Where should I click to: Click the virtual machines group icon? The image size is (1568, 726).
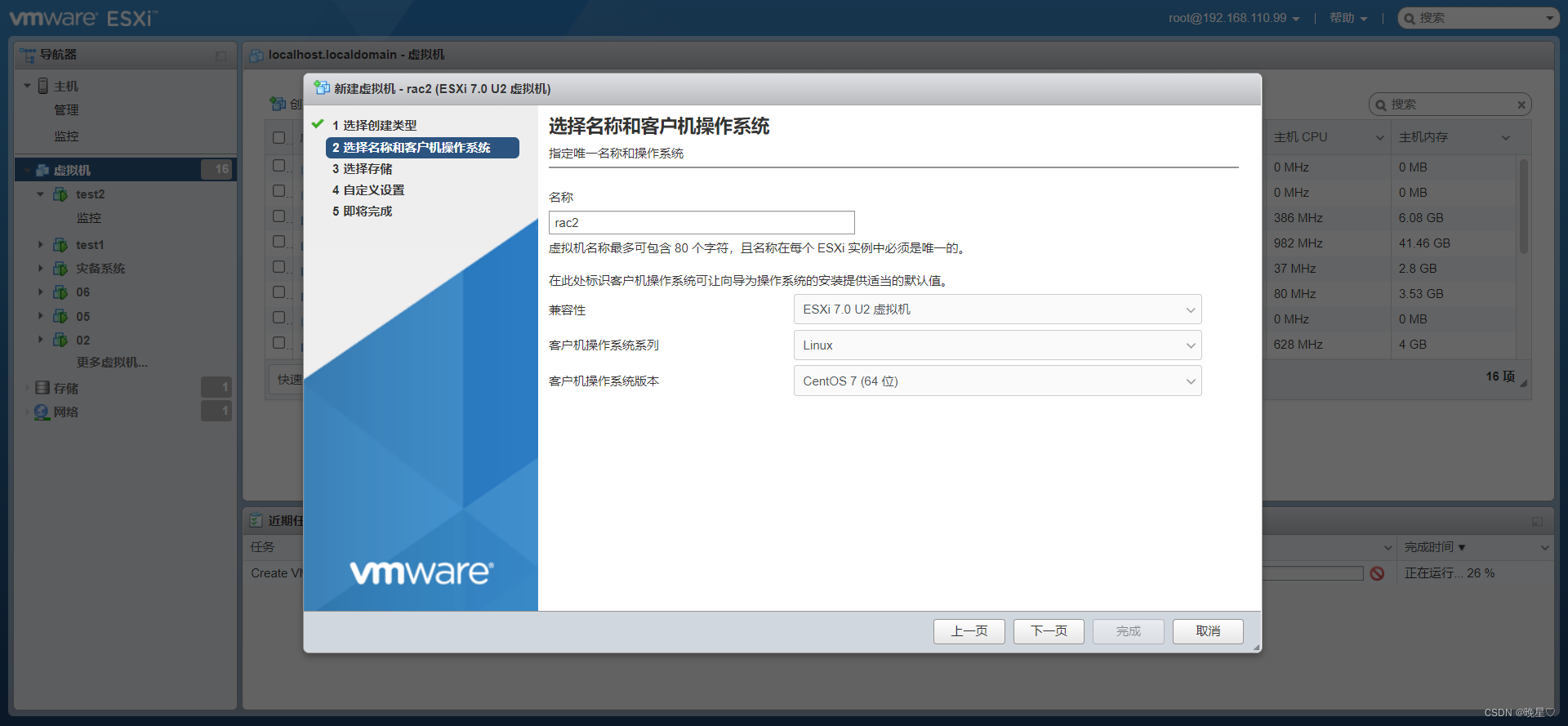[42, 170]
